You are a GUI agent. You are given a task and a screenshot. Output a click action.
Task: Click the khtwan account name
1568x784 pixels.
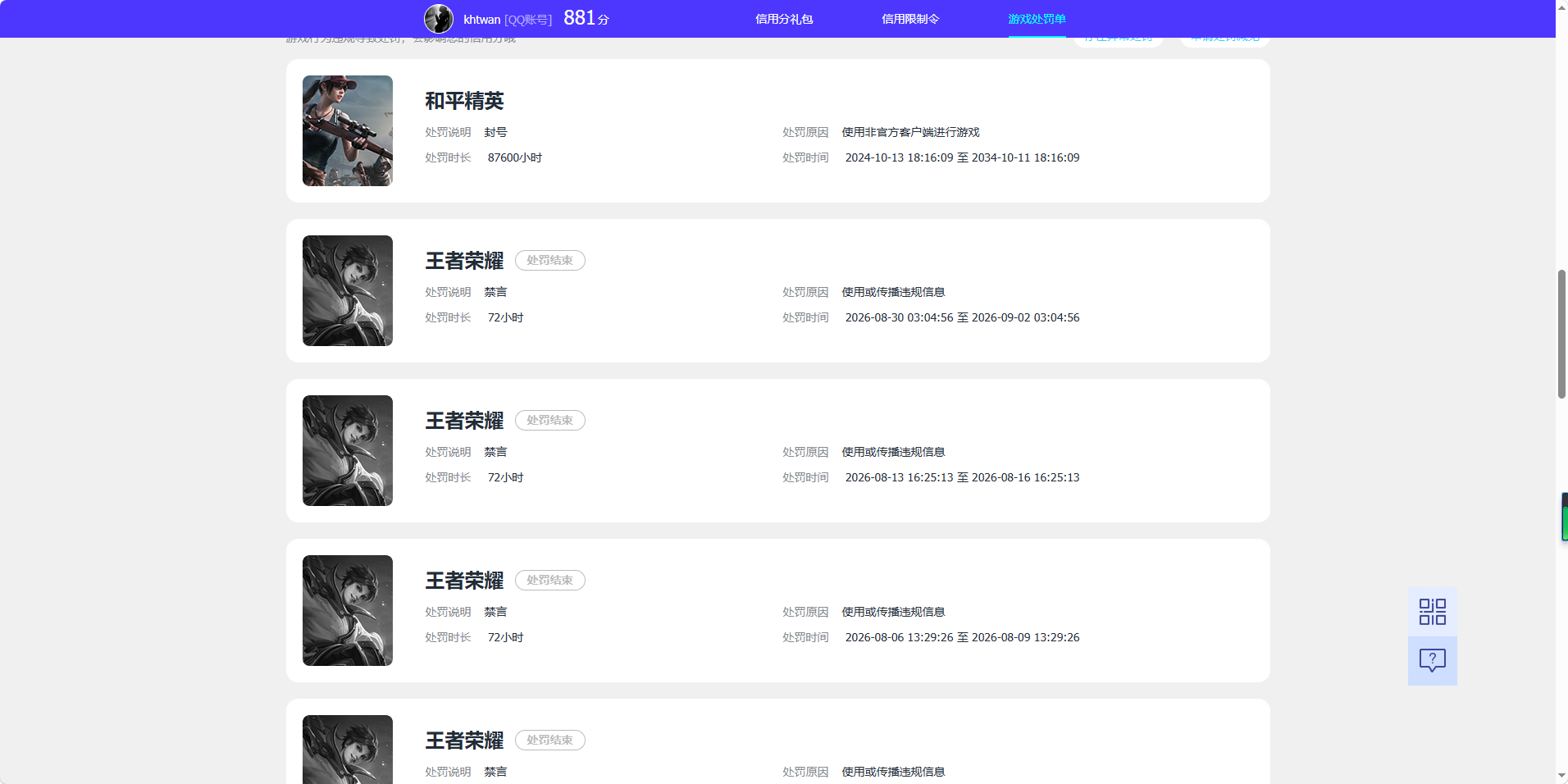[x=481, y=20]
